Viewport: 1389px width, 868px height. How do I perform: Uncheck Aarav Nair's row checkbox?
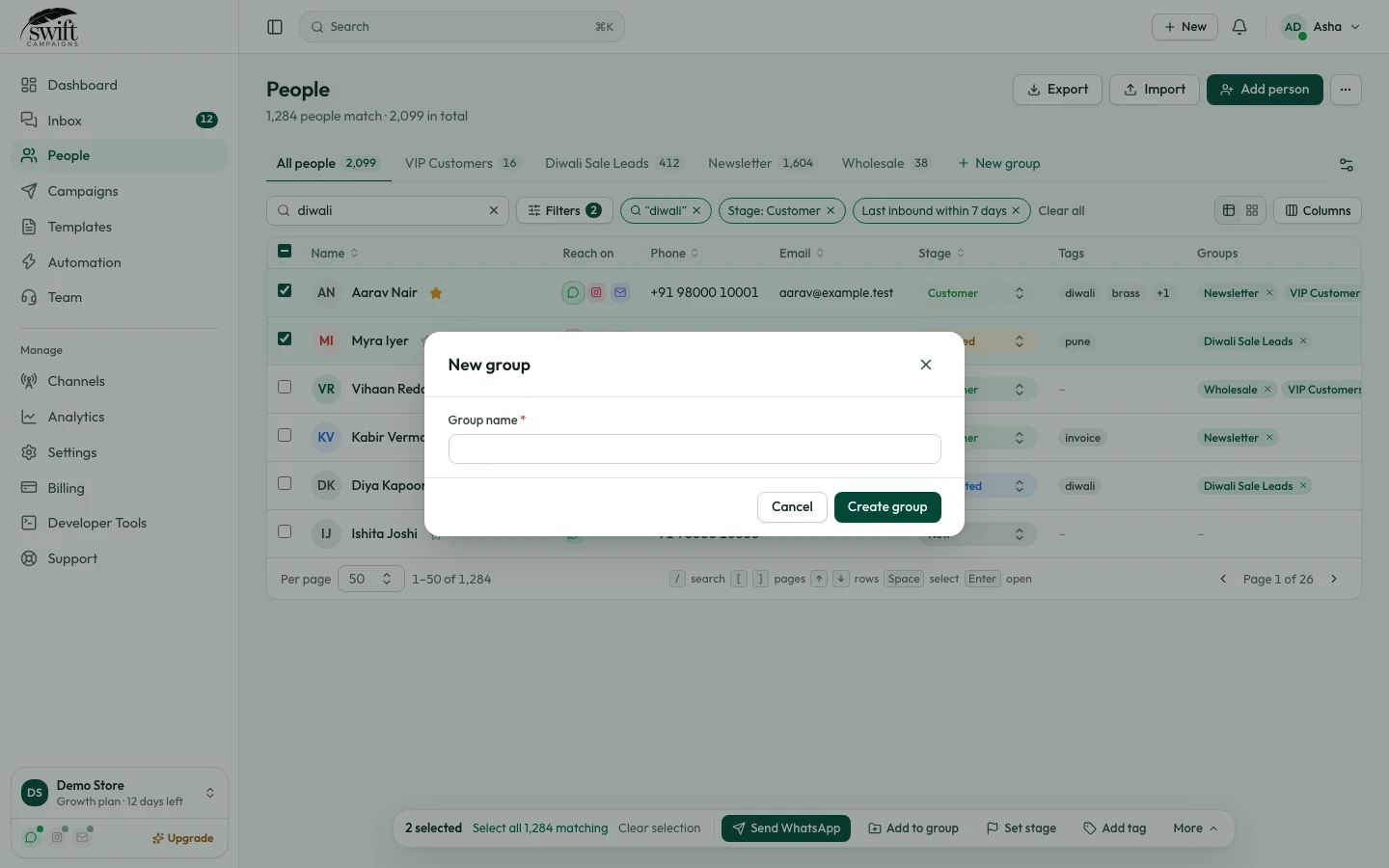285,290
